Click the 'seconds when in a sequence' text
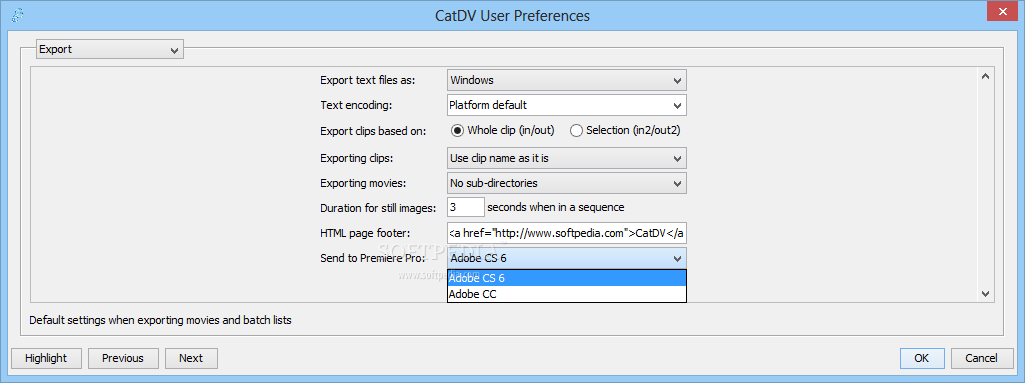Viewport: 1025px width, 383px height. pos(556,207)
